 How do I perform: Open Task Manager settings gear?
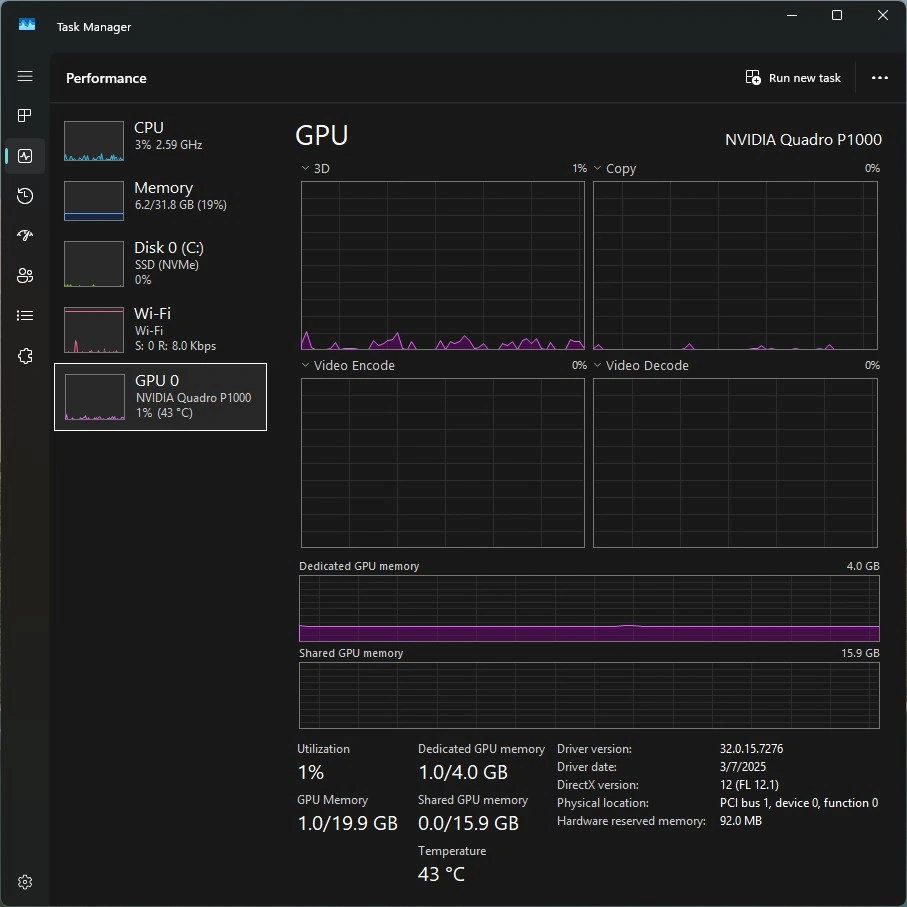[x=25, y=882]
